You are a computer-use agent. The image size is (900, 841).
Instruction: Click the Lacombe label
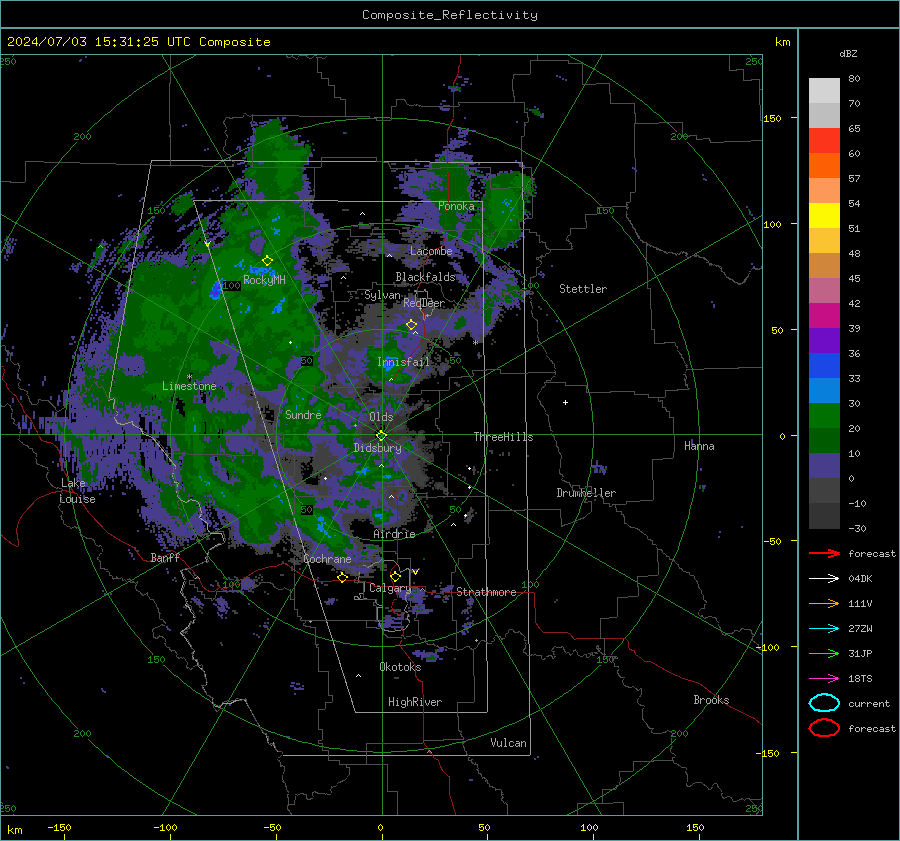tap(431, 251)
